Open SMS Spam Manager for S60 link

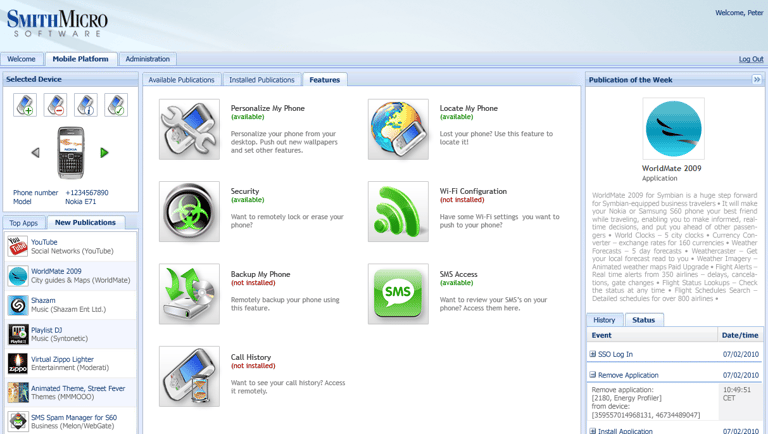(74, 417)
